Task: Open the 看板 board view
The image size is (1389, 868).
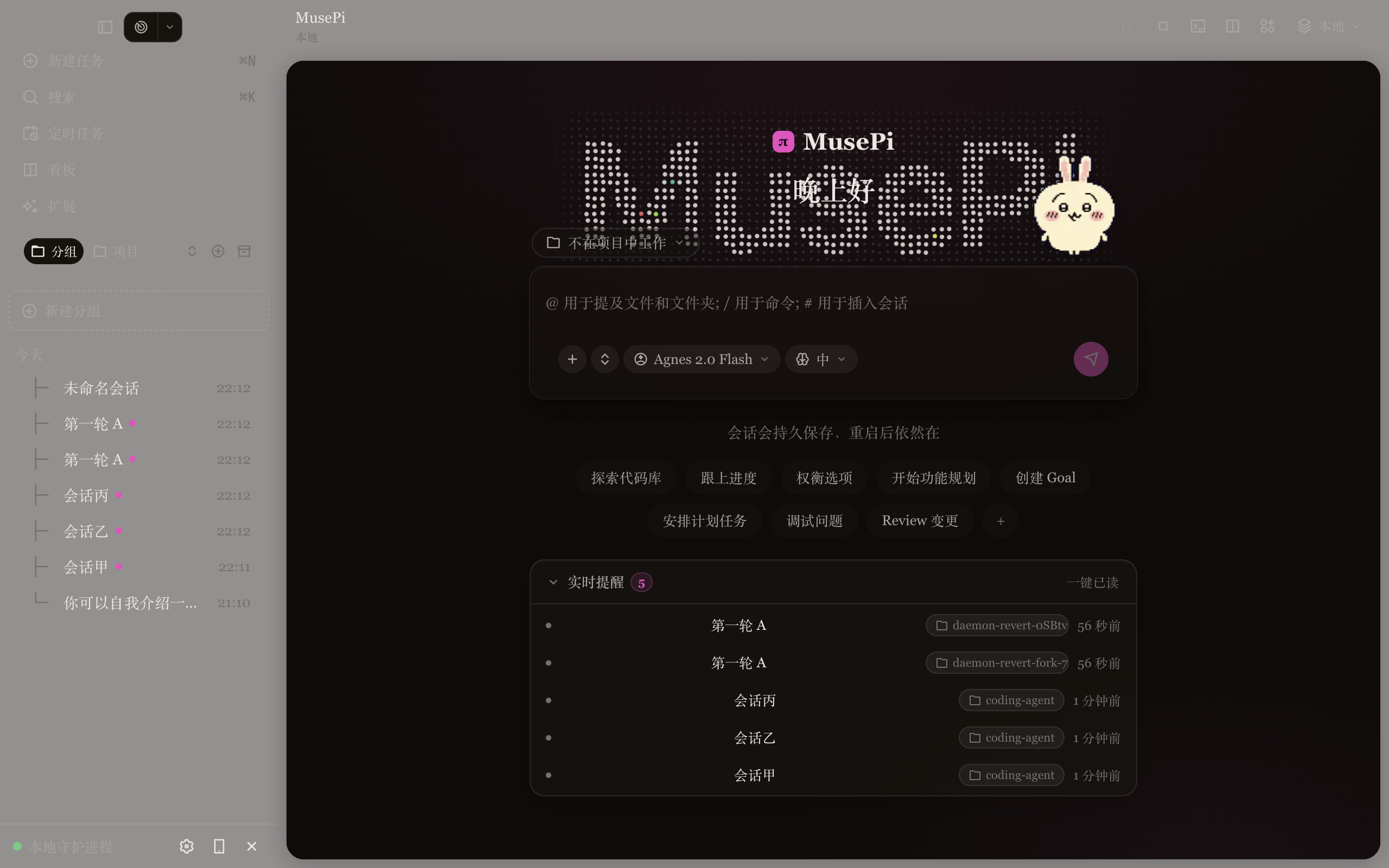Action: (x=139, y=170)
